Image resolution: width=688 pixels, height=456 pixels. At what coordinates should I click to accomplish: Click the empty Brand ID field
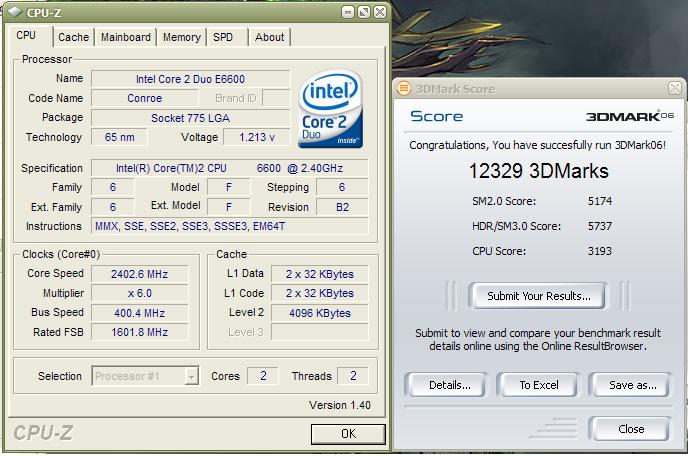pyautogui.click(x=276, y=98)
